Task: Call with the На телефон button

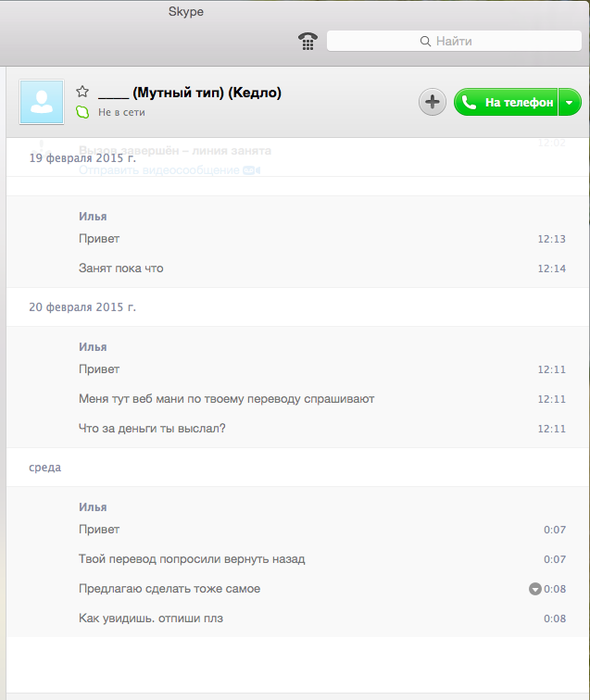Action: pos(506,102)
